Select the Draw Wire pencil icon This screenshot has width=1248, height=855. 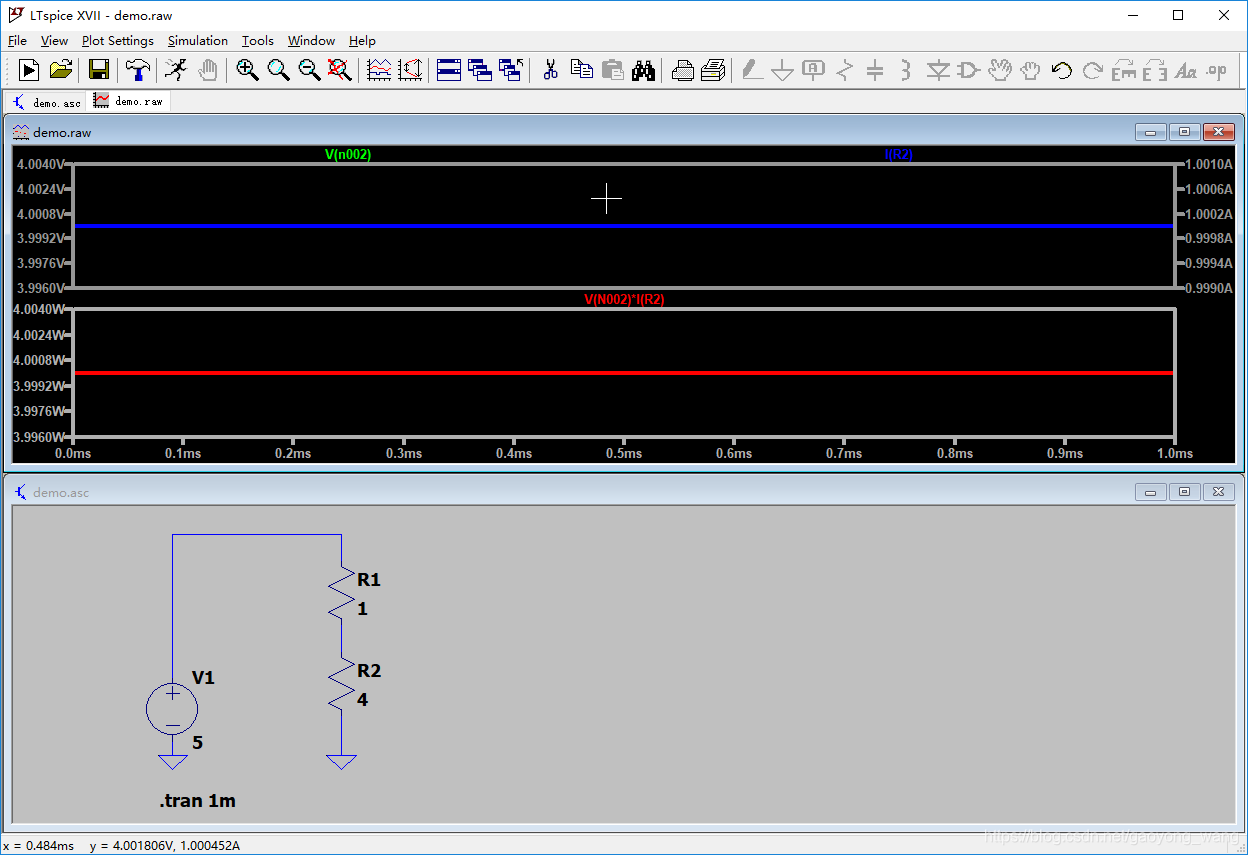[x=752, y=69]
